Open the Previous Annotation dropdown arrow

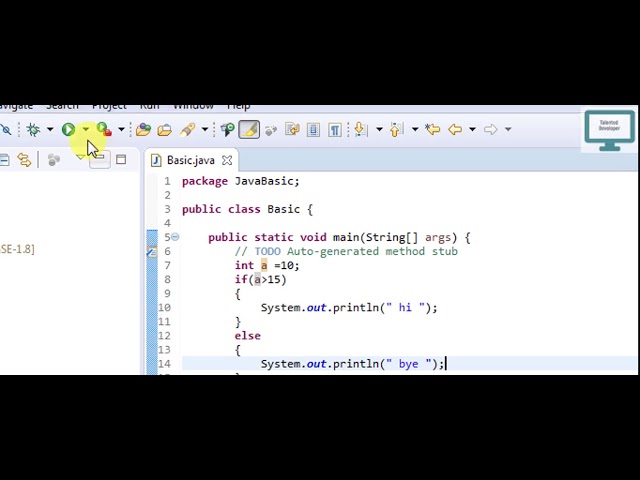click(415, 129)
